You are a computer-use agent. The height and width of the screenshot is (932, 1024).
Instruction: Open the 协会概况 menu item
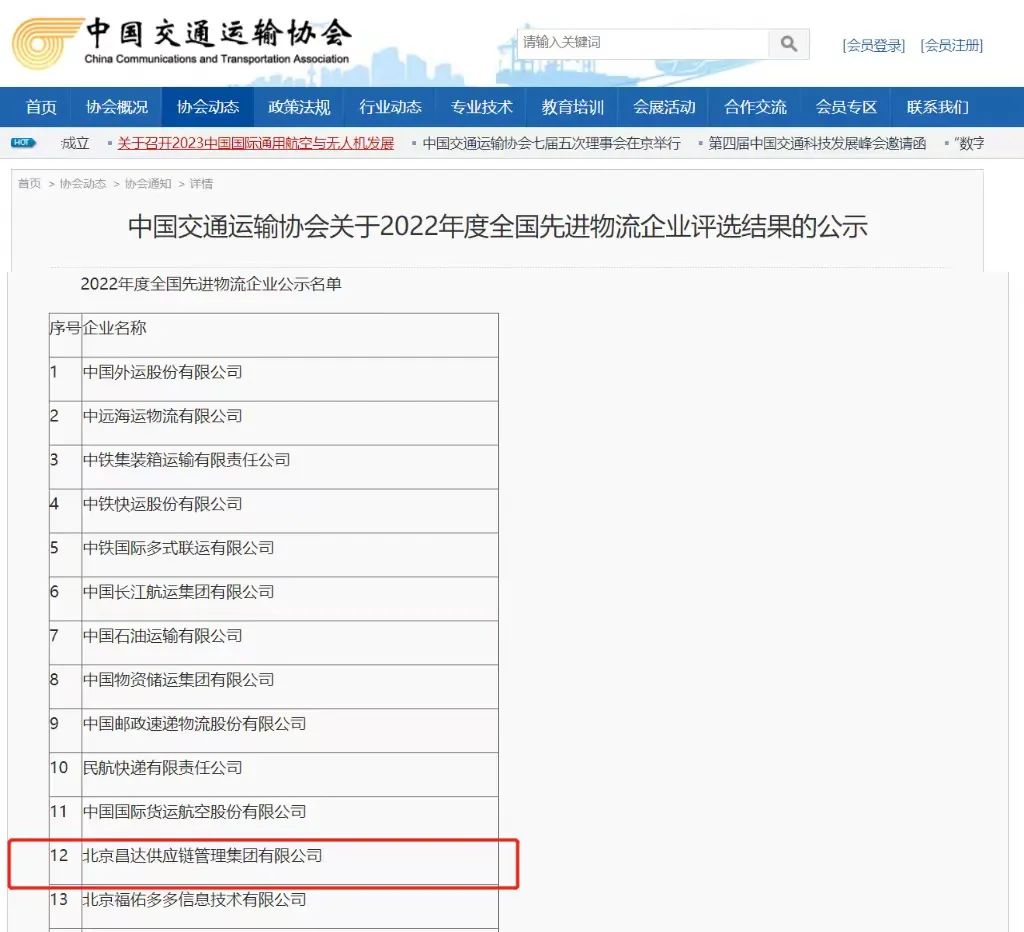click(117, 107)
